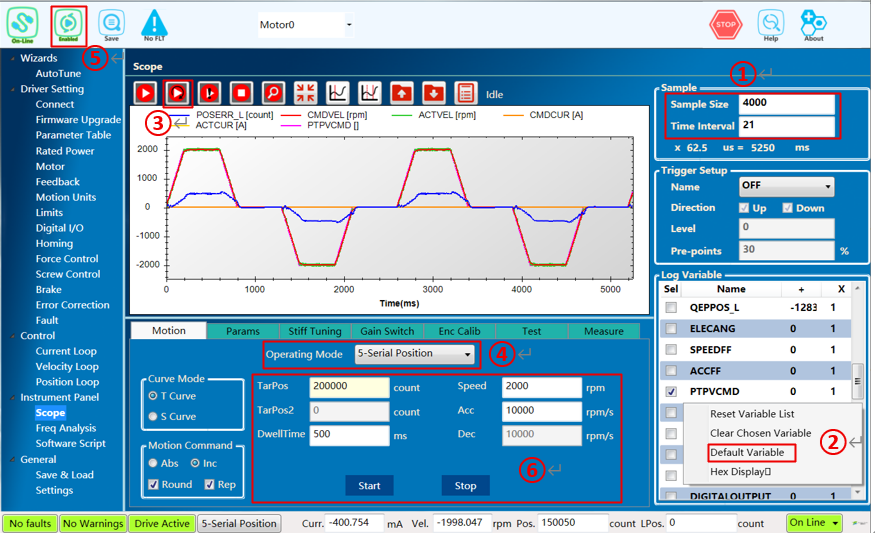Click the Save icon in top toolbar

(x=112, y=25)
